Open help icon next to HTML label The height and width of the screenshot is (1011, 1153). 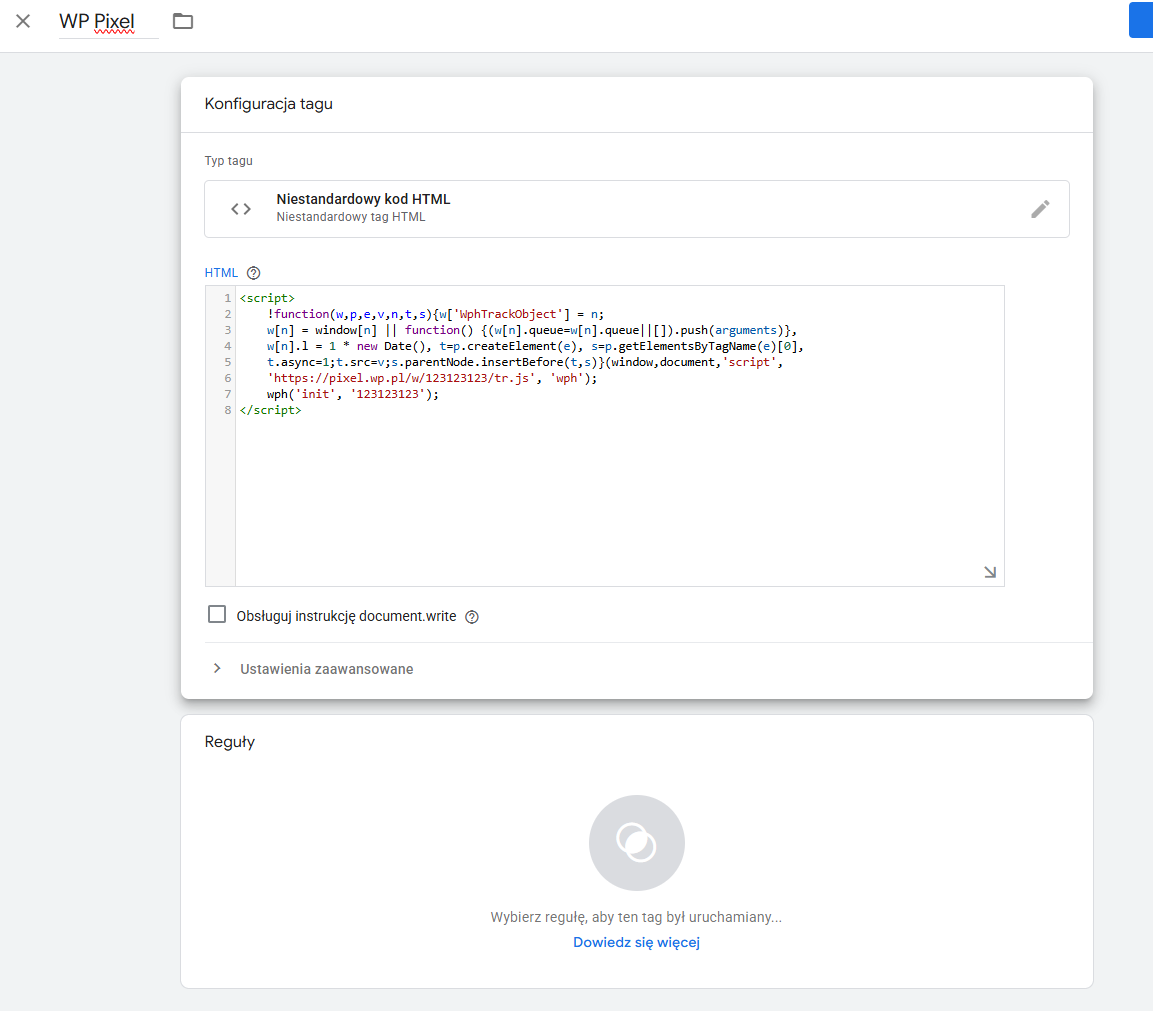click(254, 273)
